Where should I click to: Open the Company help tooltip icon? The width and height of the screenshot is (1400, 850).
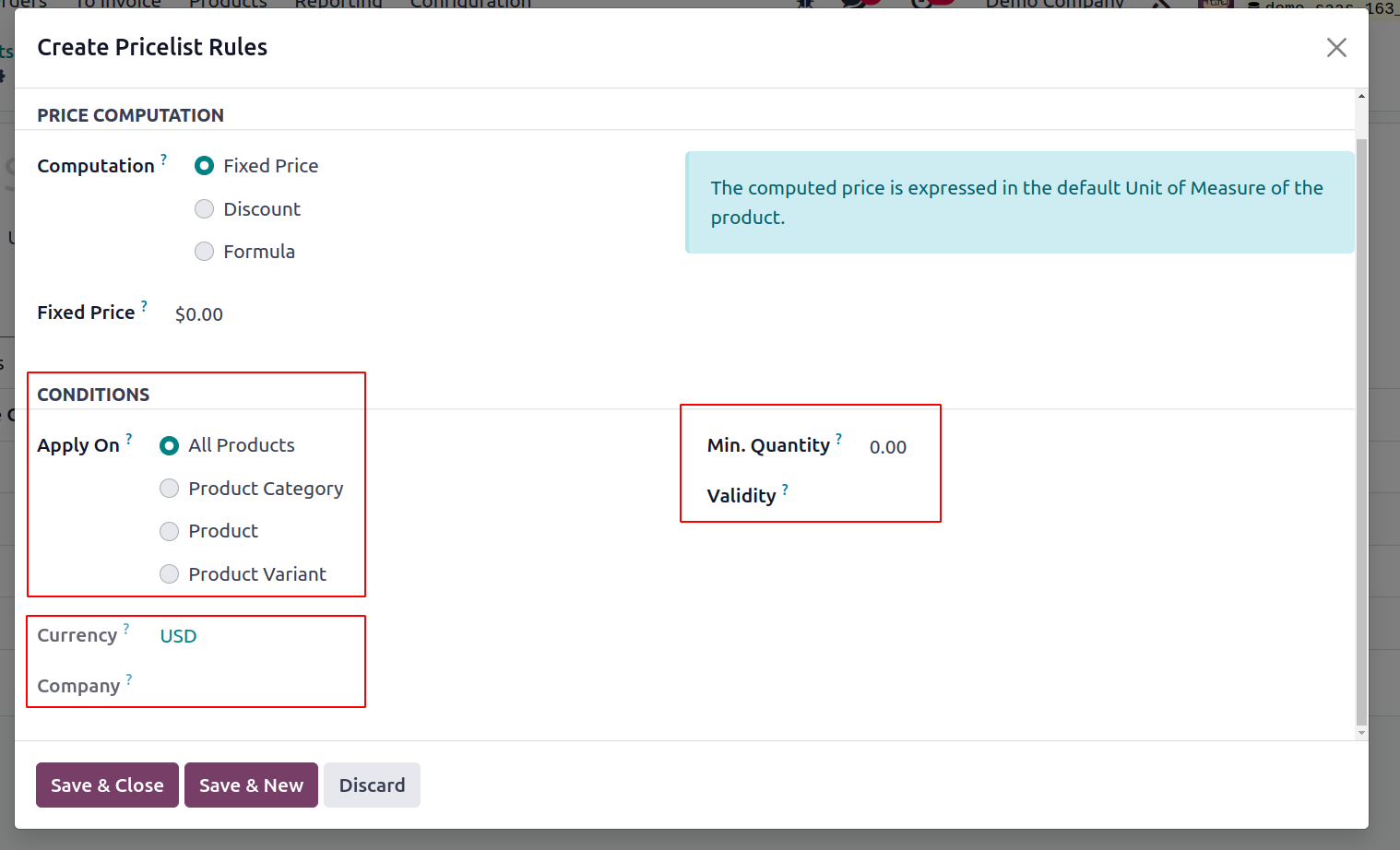pos(129,679)
